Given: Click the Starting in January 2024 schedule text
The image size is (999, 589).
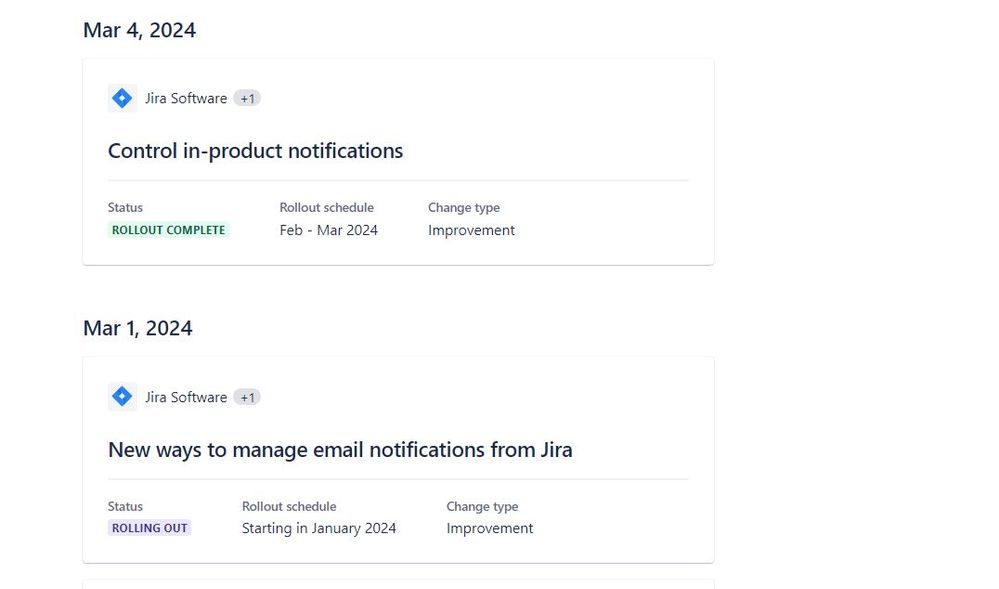Looking at the screenshot, I should pos(319,528).
